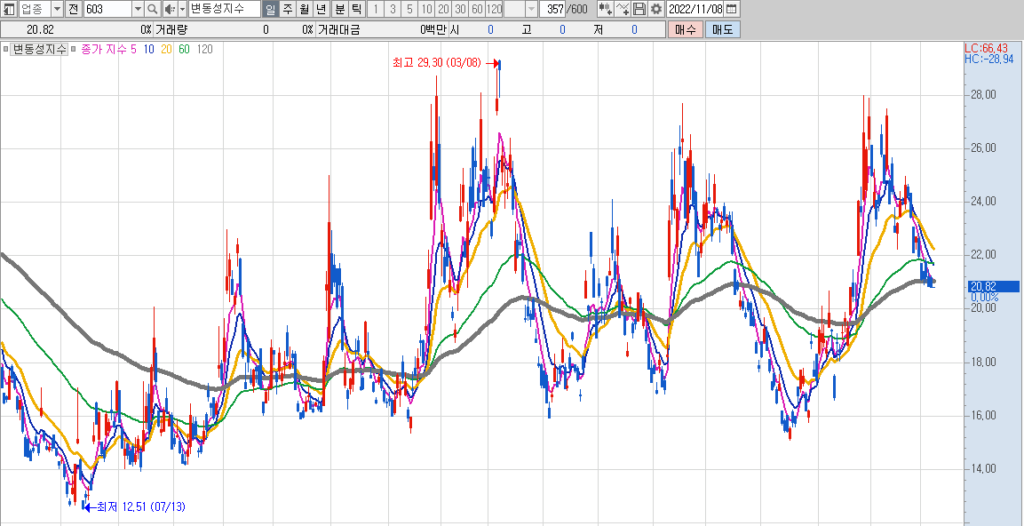Open chart settings gear icon
Screen dimensions: 1024x526
pos(656,9)
